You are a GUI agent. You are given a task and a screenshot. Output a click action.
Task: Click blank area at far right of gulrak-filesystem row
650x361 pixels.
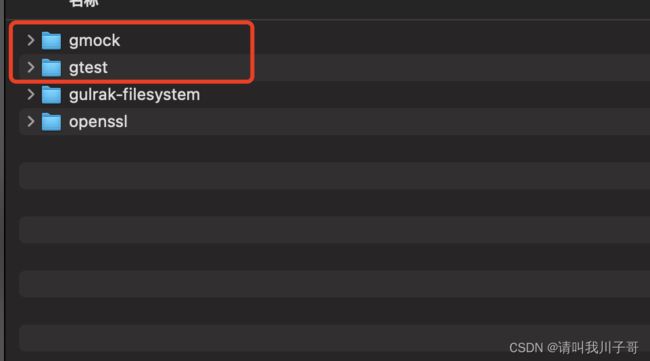(x=539, y=95)
